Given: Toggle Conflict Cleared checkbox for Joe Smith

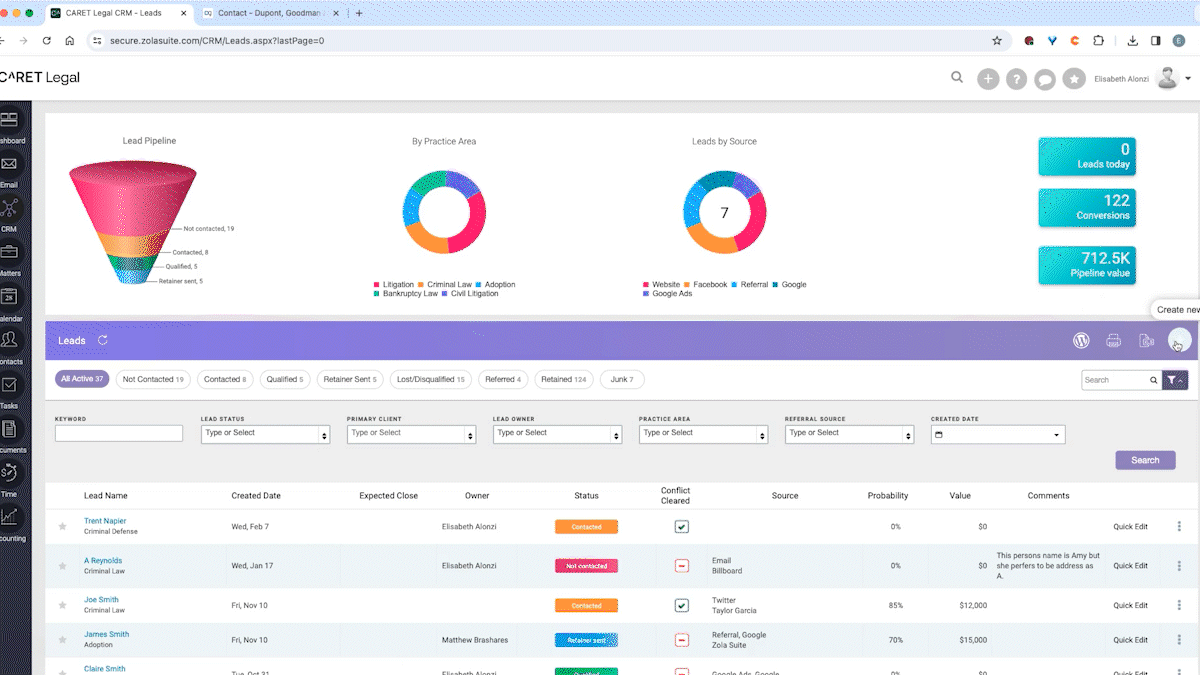Looking at the screenshot, I should point(682,605).
